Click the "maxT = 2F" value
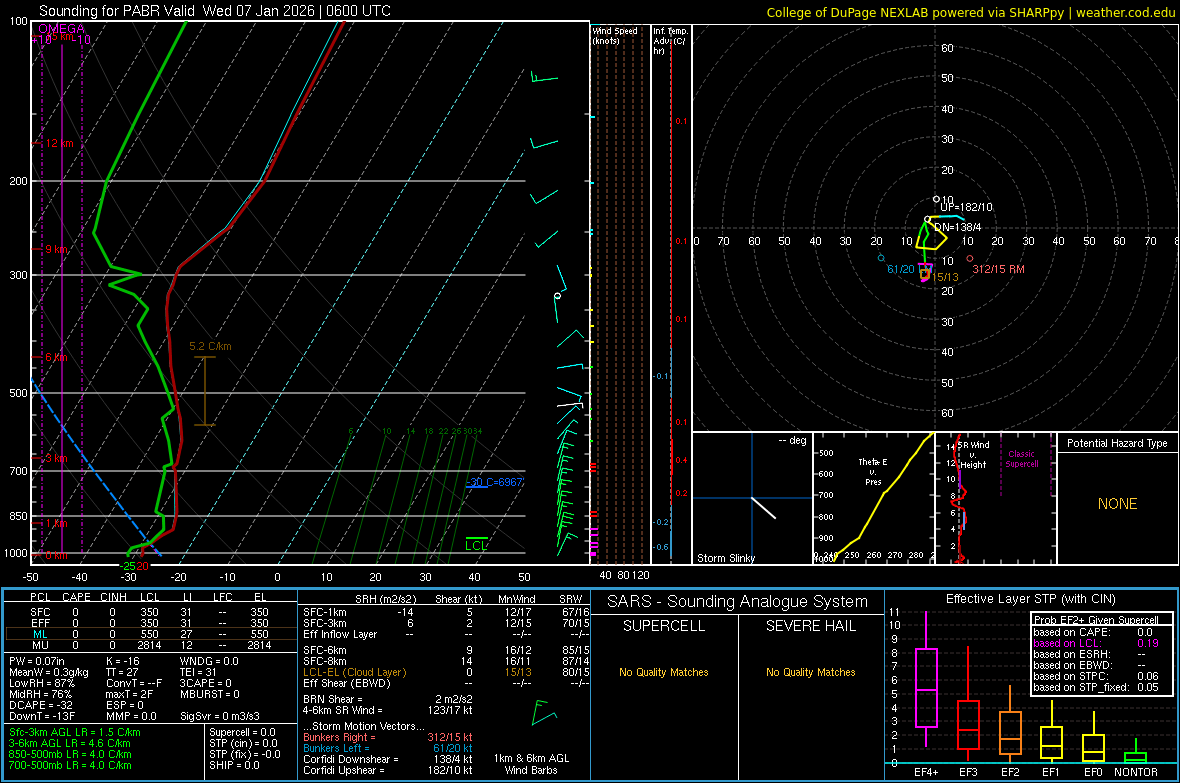The image size is (1180, 783). coord(129,694)
